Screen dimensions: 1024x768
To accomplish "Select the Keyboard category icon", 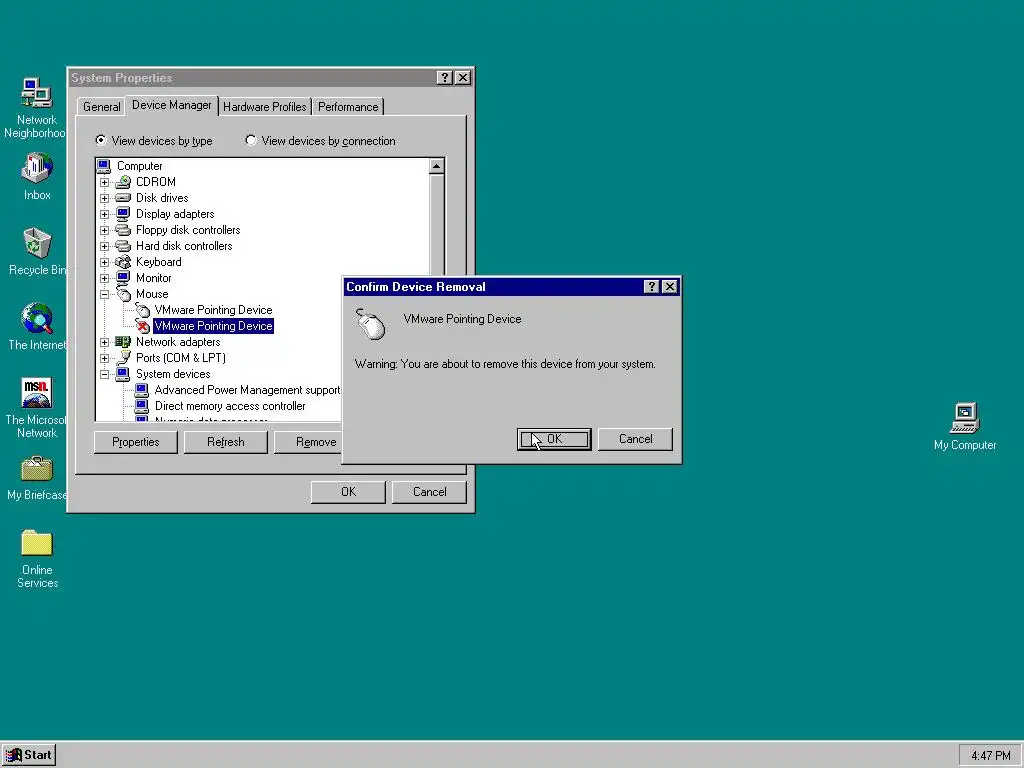I will pyautogui.click(x=123, y=262).
